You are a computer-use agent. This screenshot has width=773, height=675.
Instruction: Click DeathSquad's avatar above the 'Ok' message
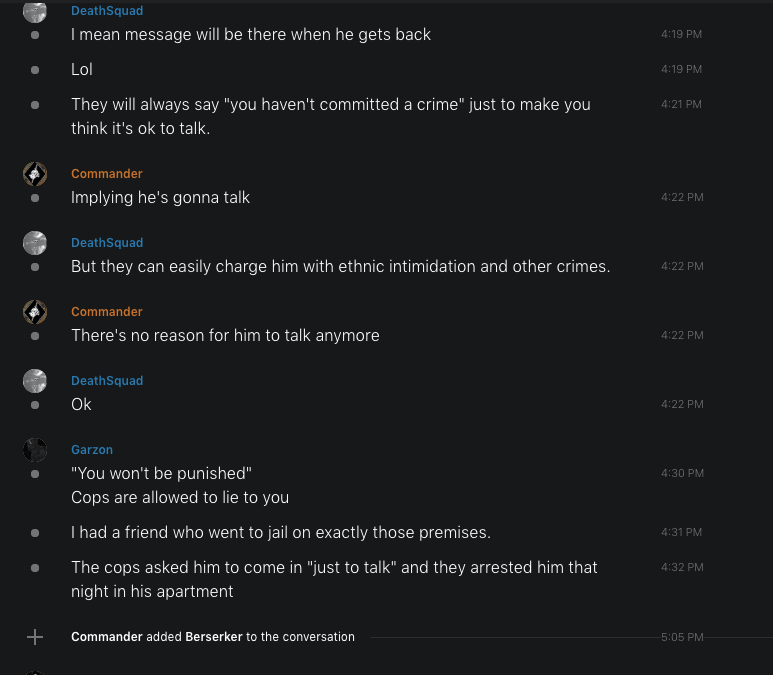pyautogui.click(x=35, y=381)
